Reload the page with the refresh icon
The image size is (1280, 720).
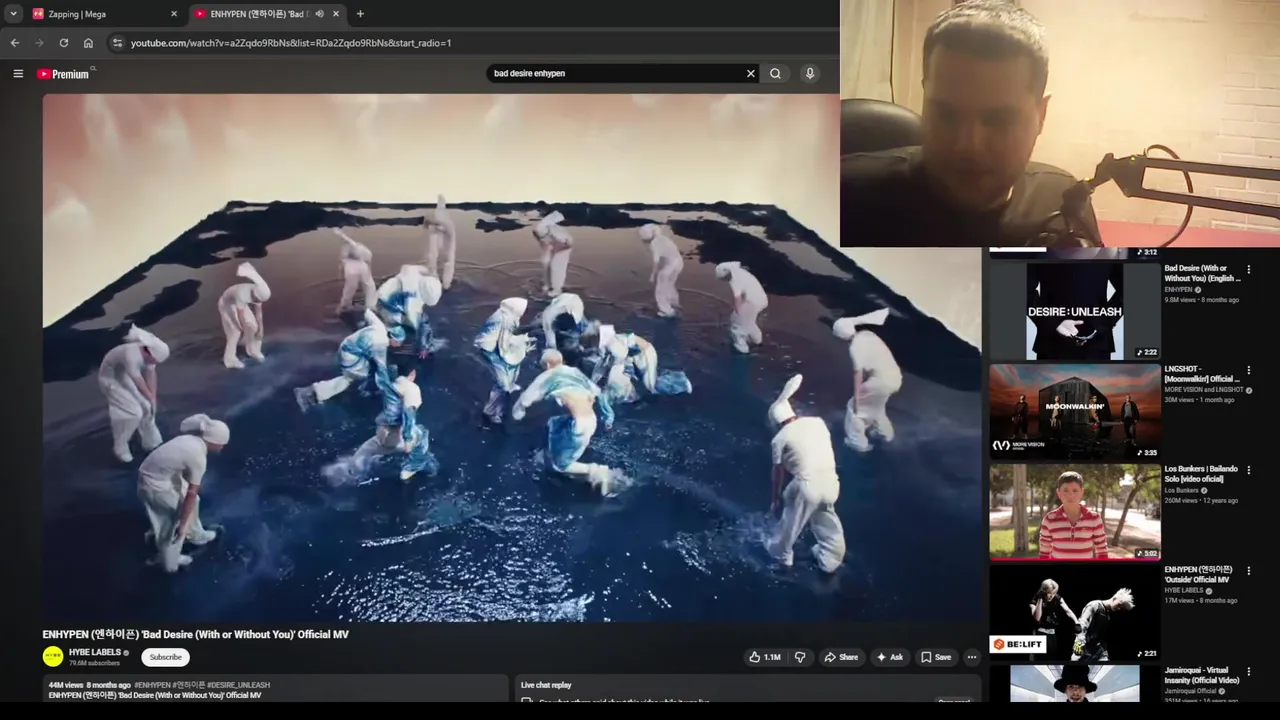click(64, 43)
